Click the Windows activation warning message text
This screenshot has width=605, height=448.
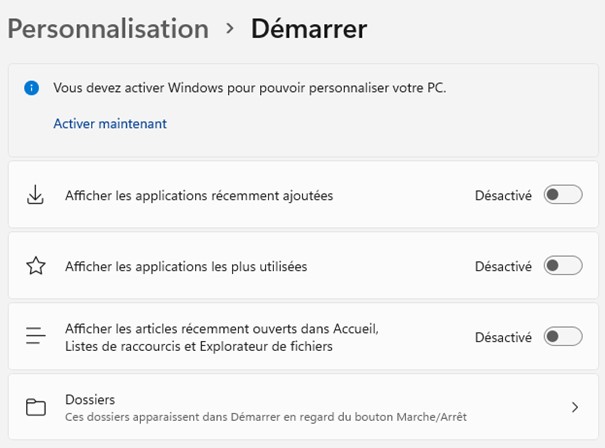pyautogui.click(x=250, y=88)
